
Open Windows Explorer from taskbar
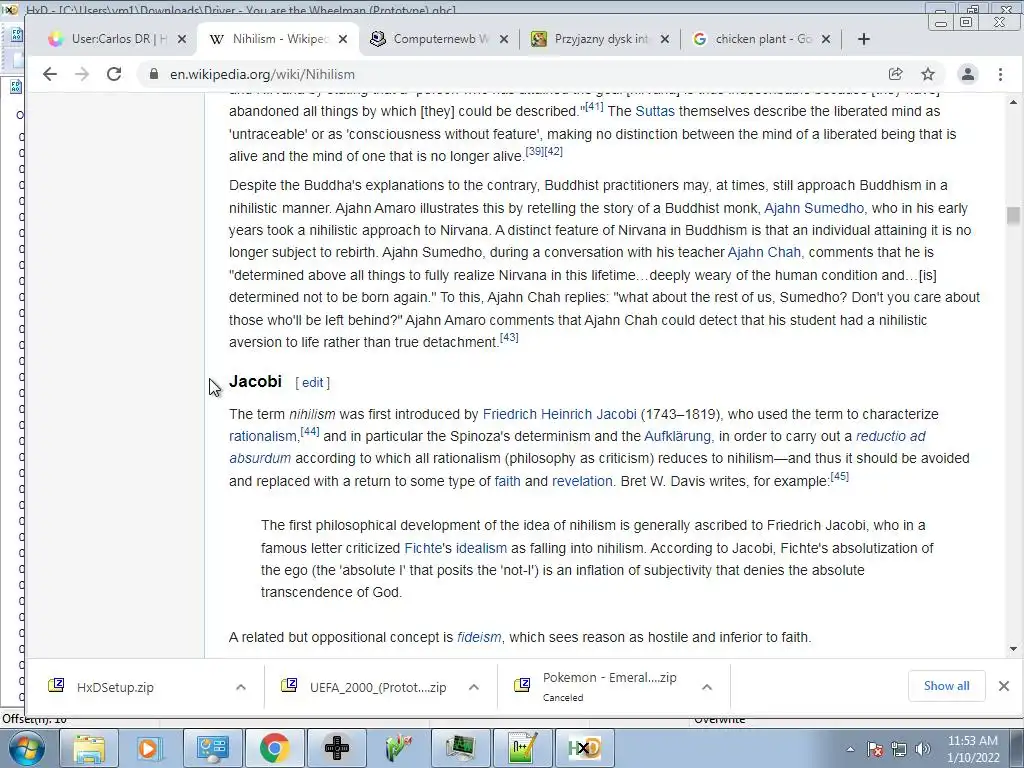[89, 748]
